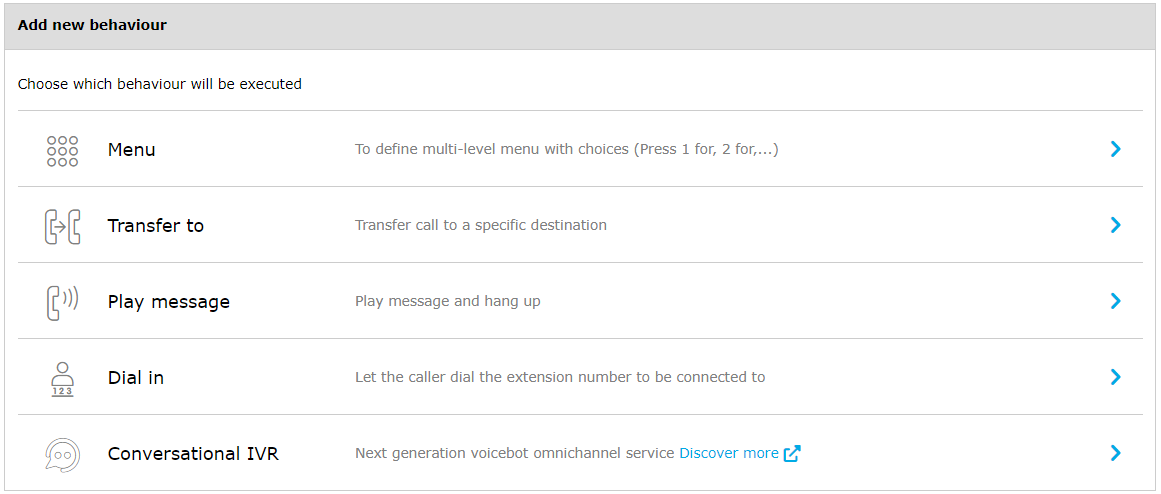
Task: Click the external link icon beside Discover more
Action: 792,454
